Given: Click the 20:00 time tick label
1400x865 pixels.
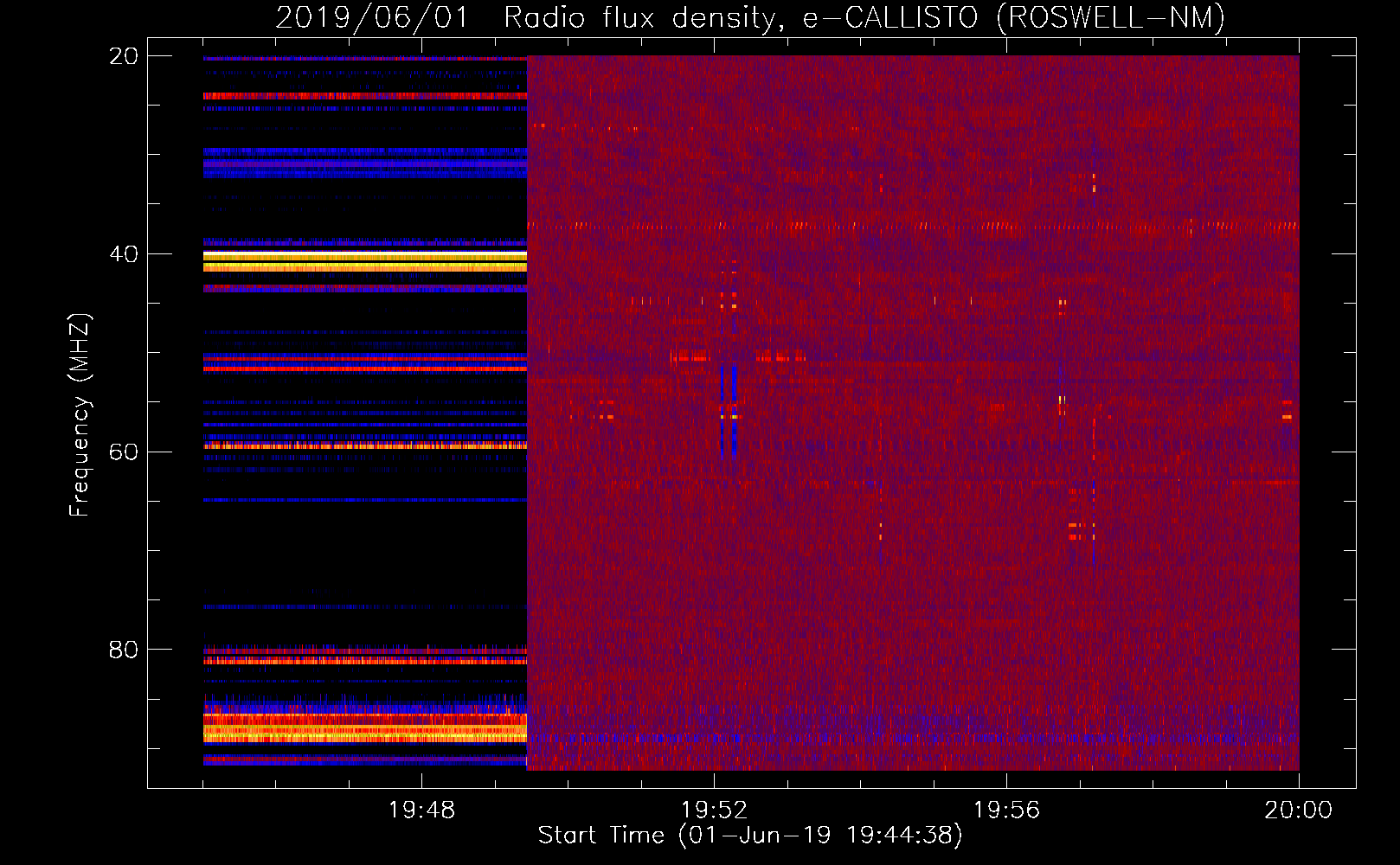Looking at the screenshot, I should click(x=1298, y=810).
